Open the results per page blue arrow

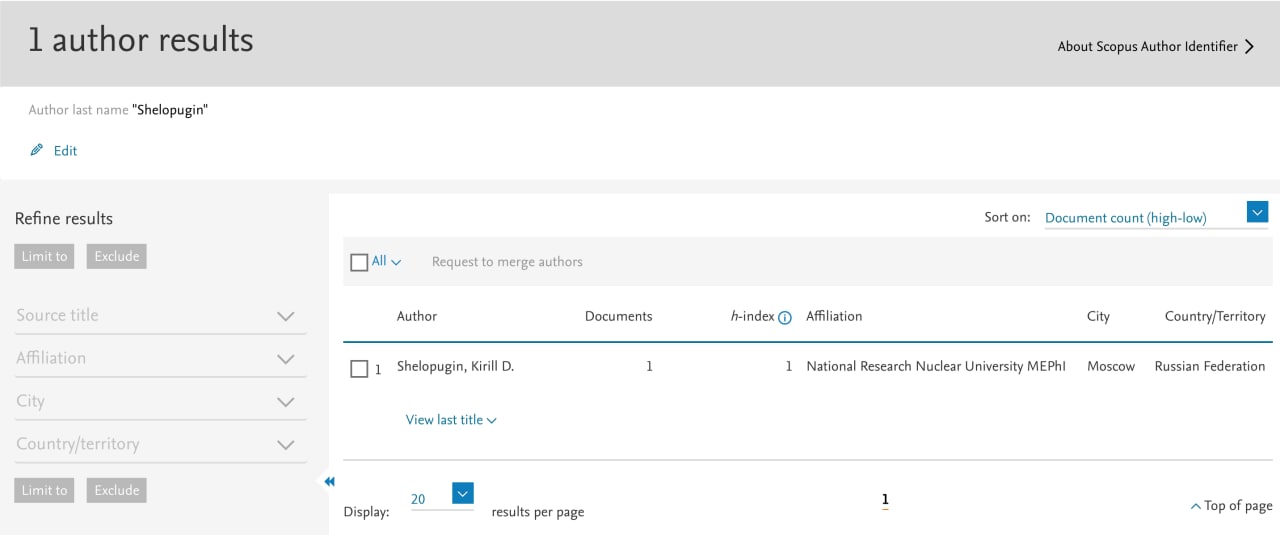coord(462,493)
